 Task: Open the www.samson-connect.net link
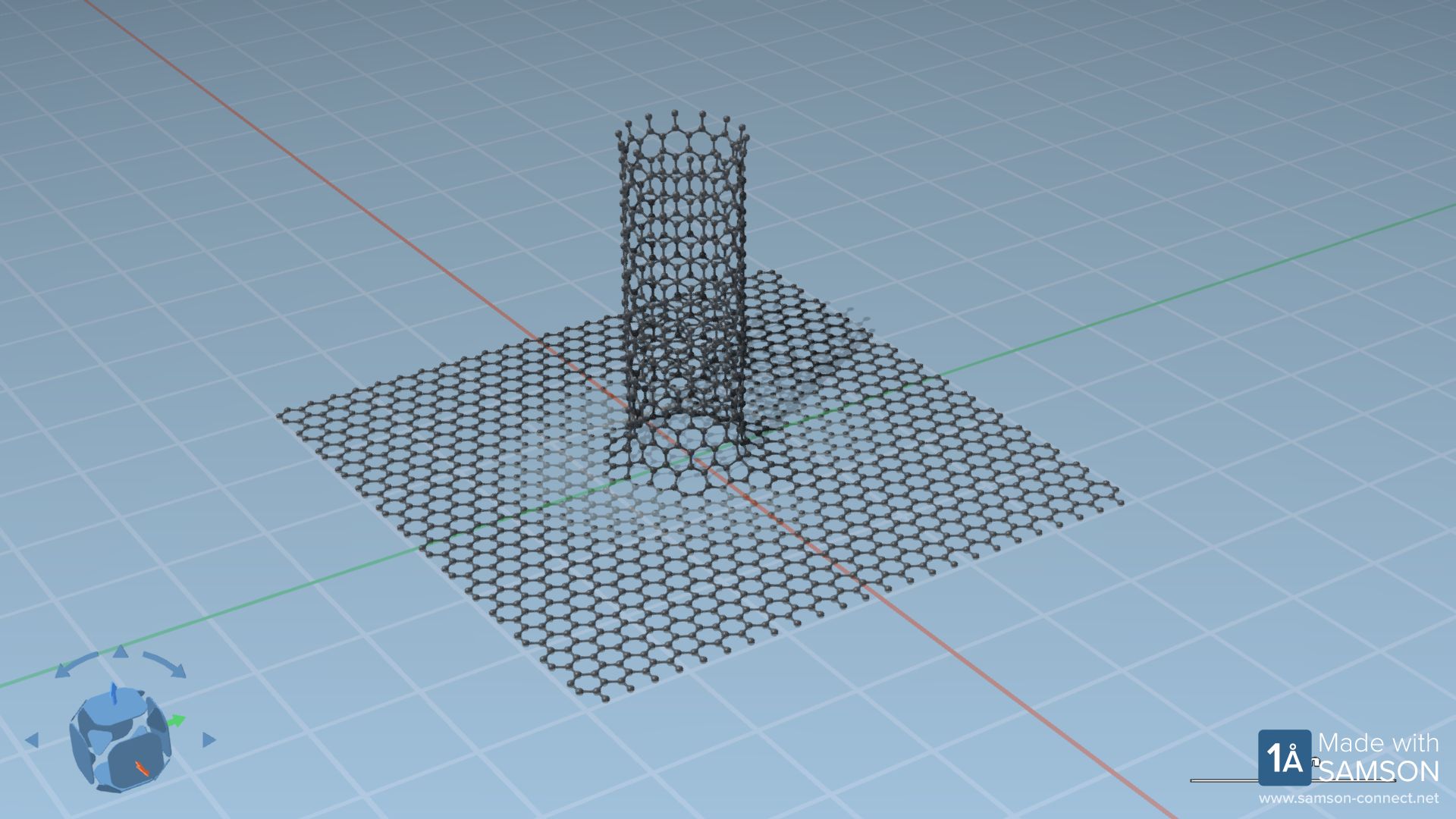[1348, 799]
